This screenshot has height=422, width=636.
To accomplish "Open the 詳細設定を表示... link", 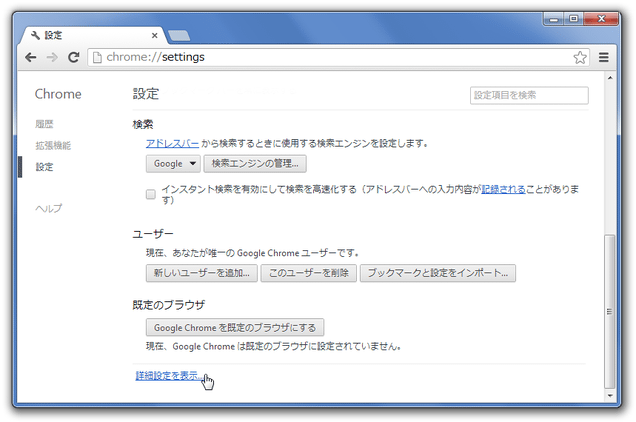I will click(x=169, y=376).
